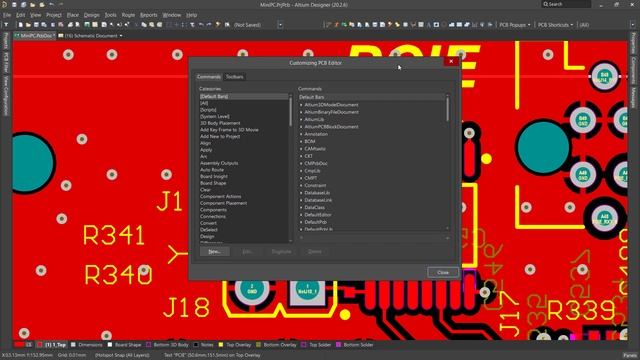
Task: Open the Route menu
Action: coord(128,15)
